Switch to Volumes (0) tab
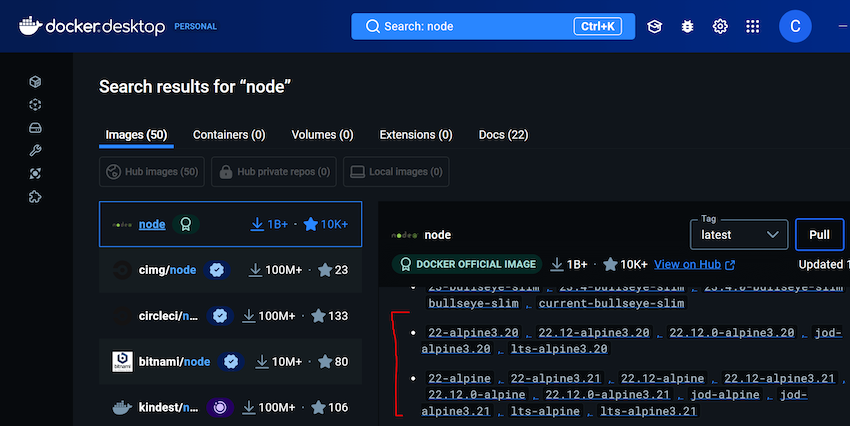Image resolution: width=850 pixels, height=426 pixels. [322, 135]
